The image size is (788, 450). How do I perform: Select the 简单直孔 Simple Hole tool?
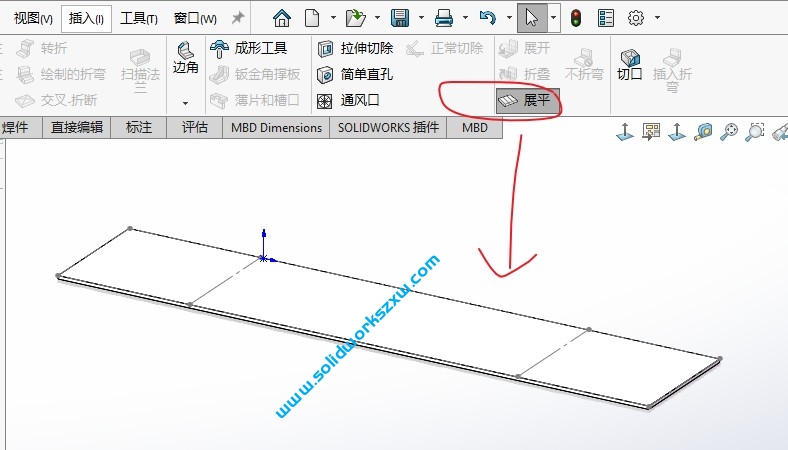pos(355,74)
